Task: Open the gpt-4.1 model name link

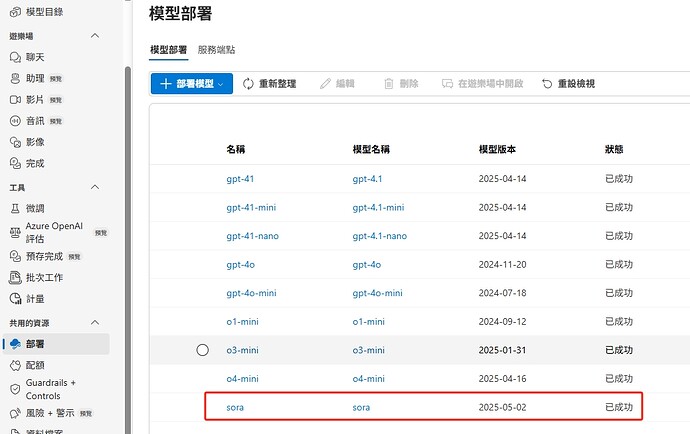Action: point(367,179)
